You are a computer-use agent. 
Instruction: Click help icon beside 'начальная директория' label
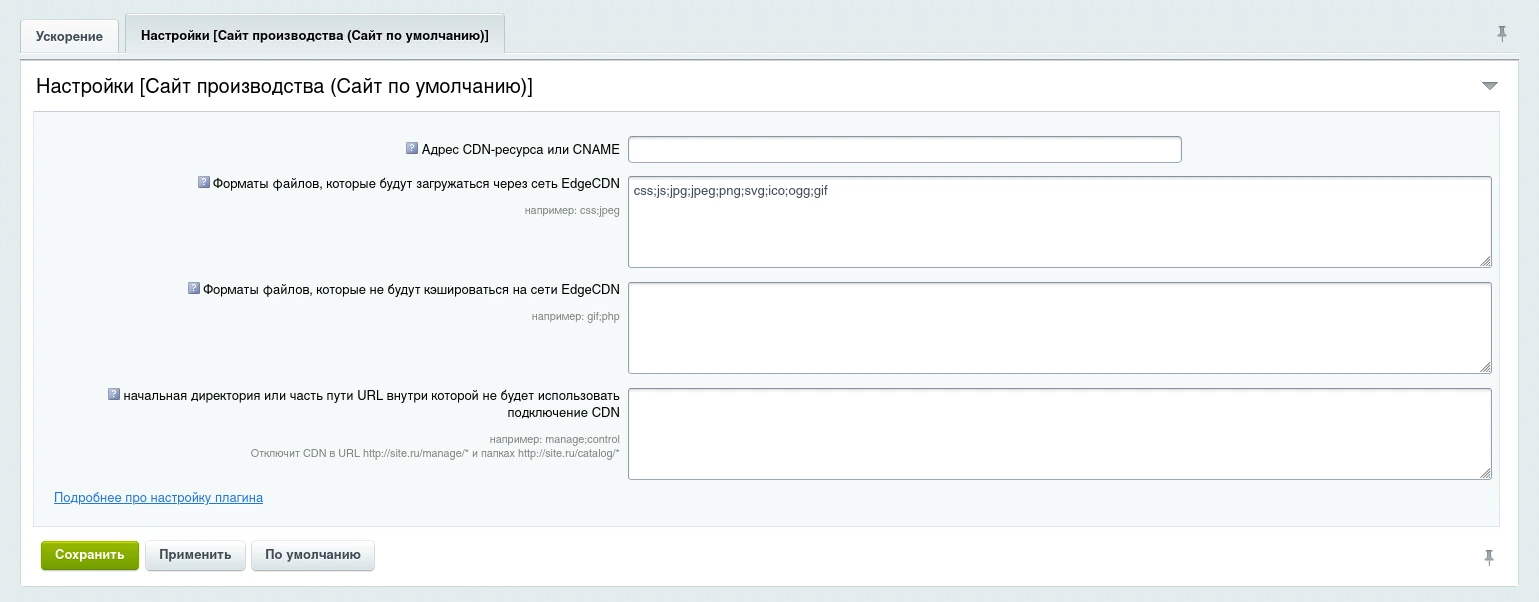pyautogui.click(x=114, y=395)
